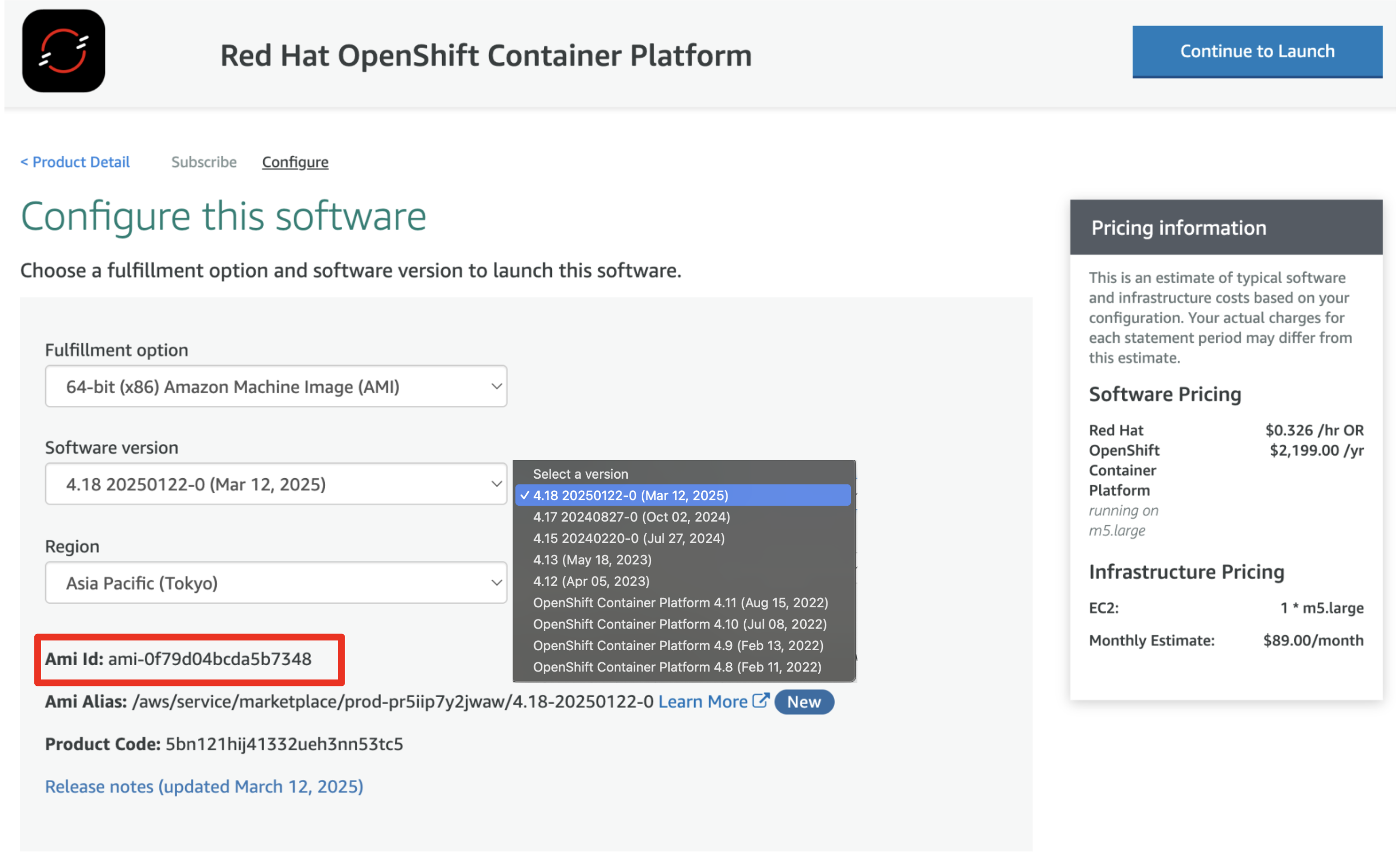
Task: Open the Learn More link for Ami Alias
Action: (703, 701)
